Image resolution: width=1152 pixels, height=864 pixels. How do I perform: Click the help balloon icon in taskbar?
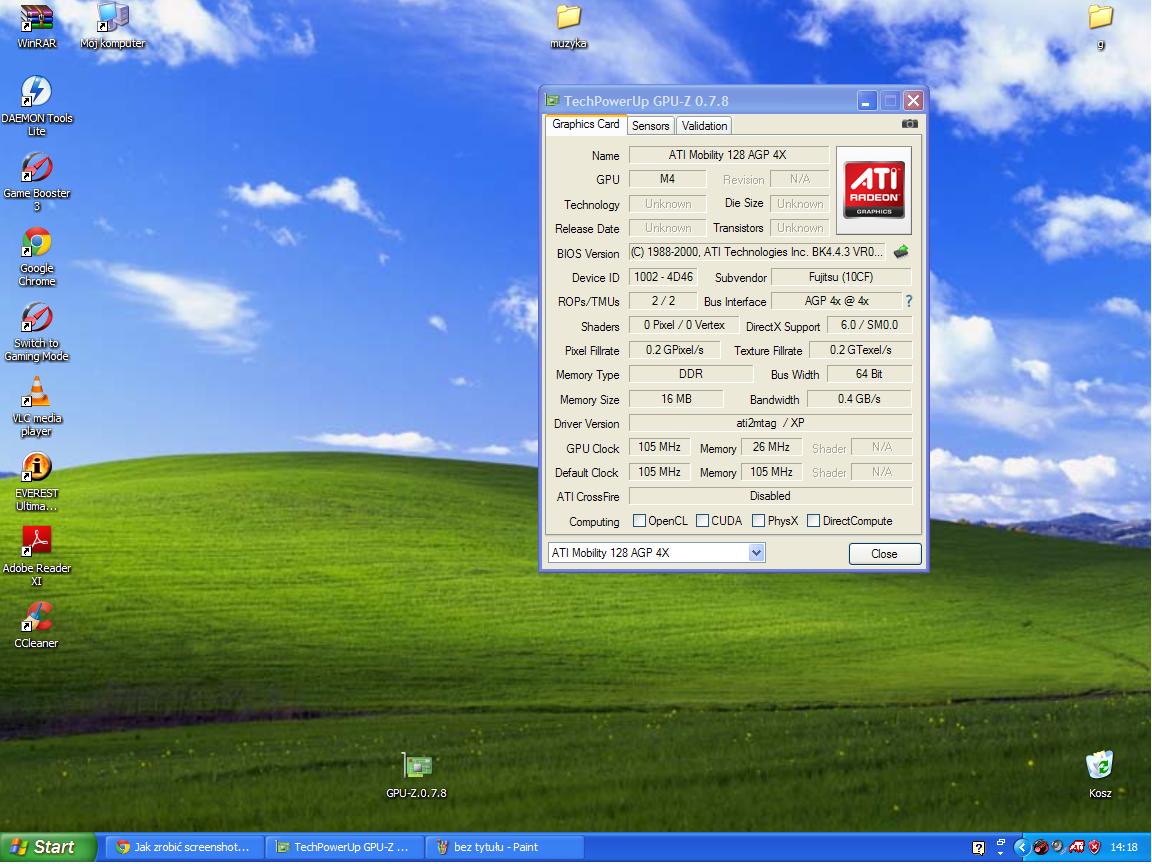click(978, 848)
